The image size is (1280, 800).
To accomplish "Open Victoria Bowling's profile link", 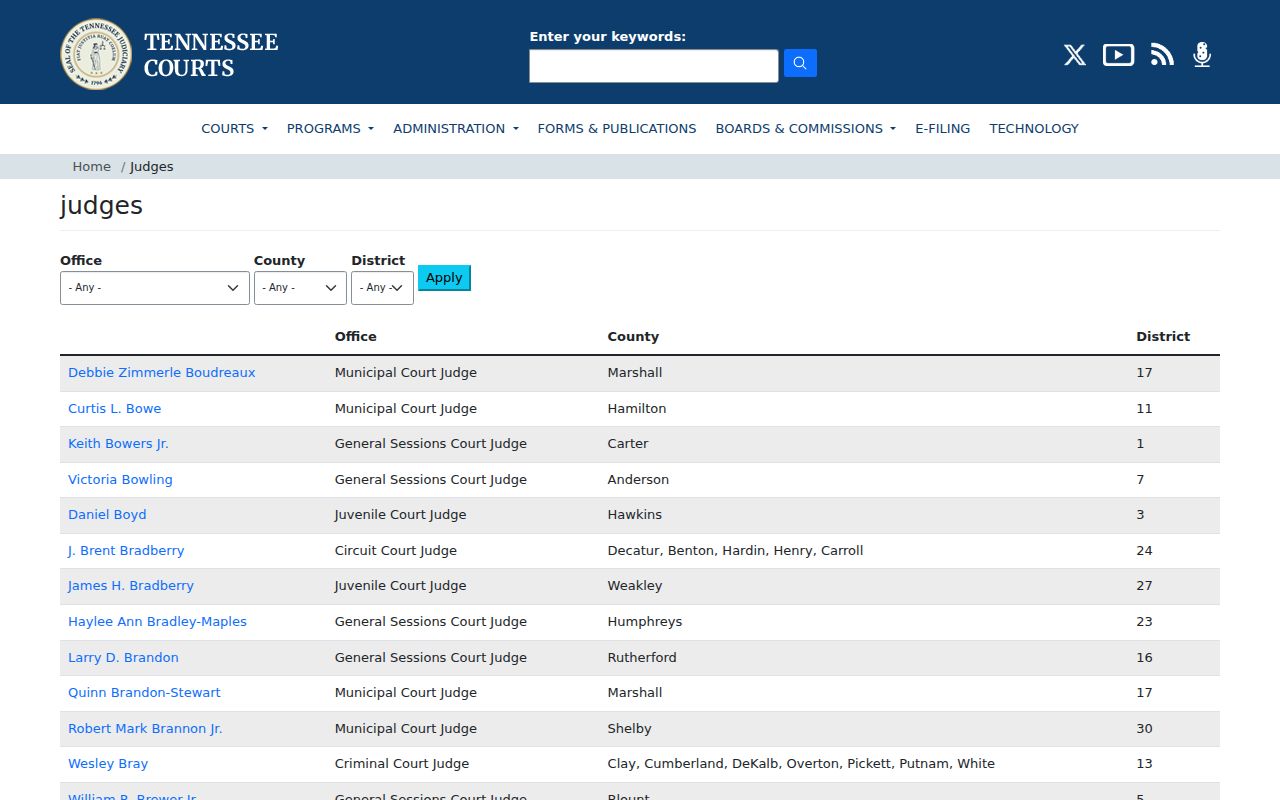I will pyautogui.click(x=120, y=480).
